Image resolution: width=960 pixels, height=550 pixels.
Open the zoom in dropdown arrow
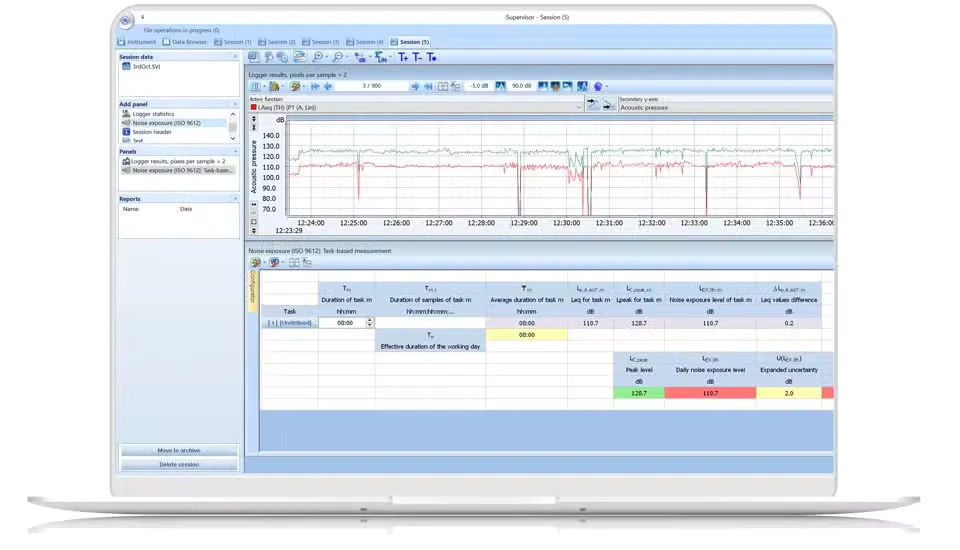pyautogui.click(x=327, y=57)
